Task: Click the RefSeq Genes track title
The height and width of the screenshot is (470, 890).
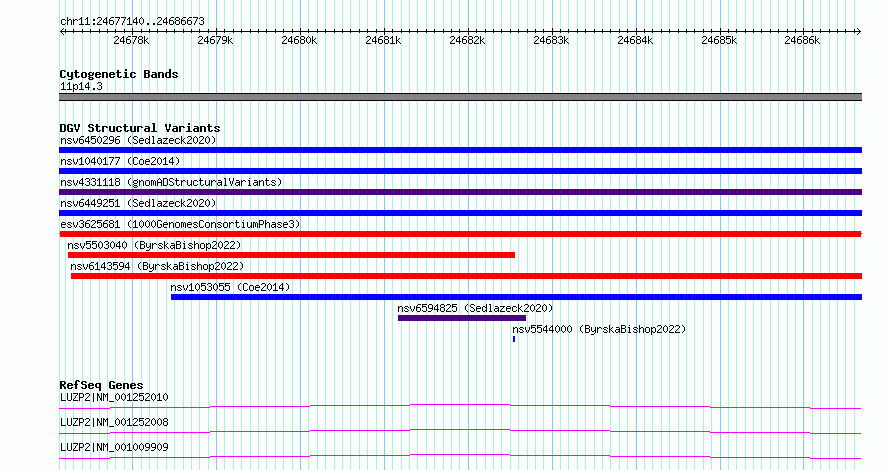Action: [101, 385]
